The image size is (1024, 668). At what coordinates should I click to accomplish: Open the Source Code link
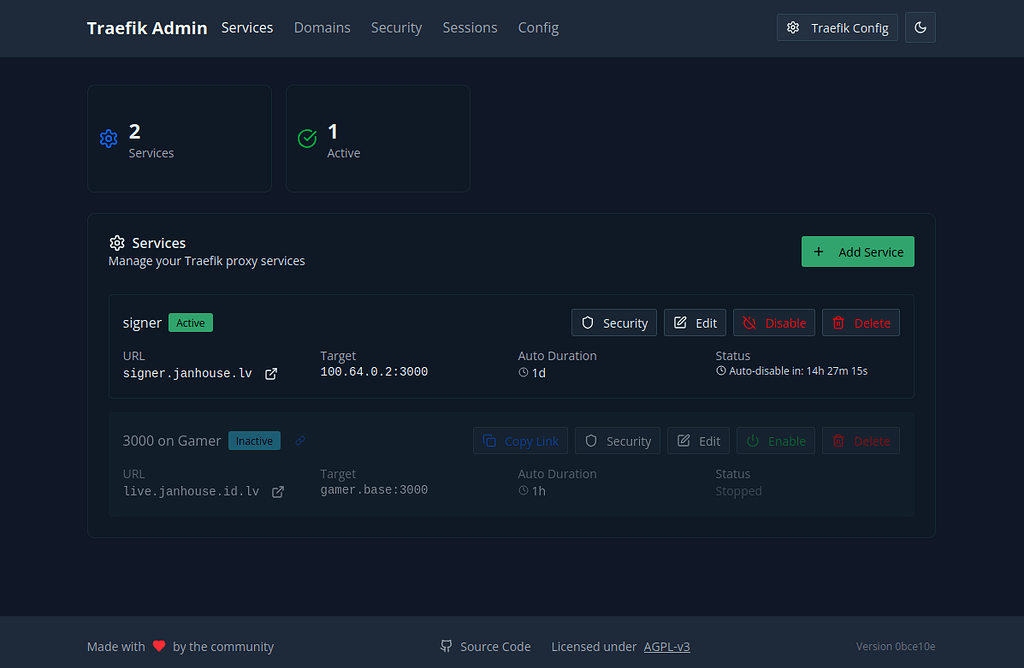485,646
